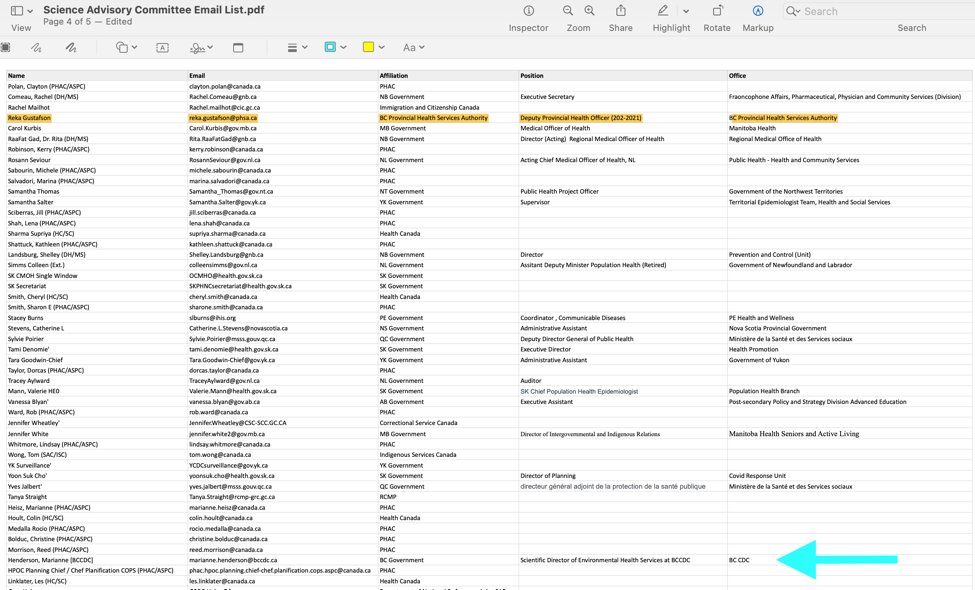Viewport: 975px width, 590px height.
Task: Expand the Shapes dropdown arrow
Action: tap(134, 47)
